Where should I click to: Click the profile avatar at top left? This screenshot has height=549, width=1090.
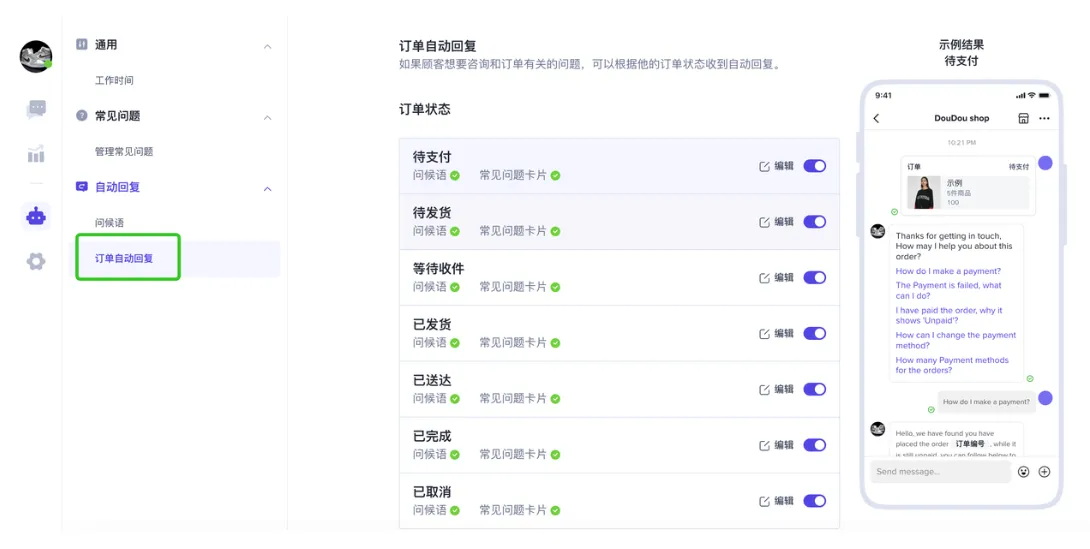[36, 56]
